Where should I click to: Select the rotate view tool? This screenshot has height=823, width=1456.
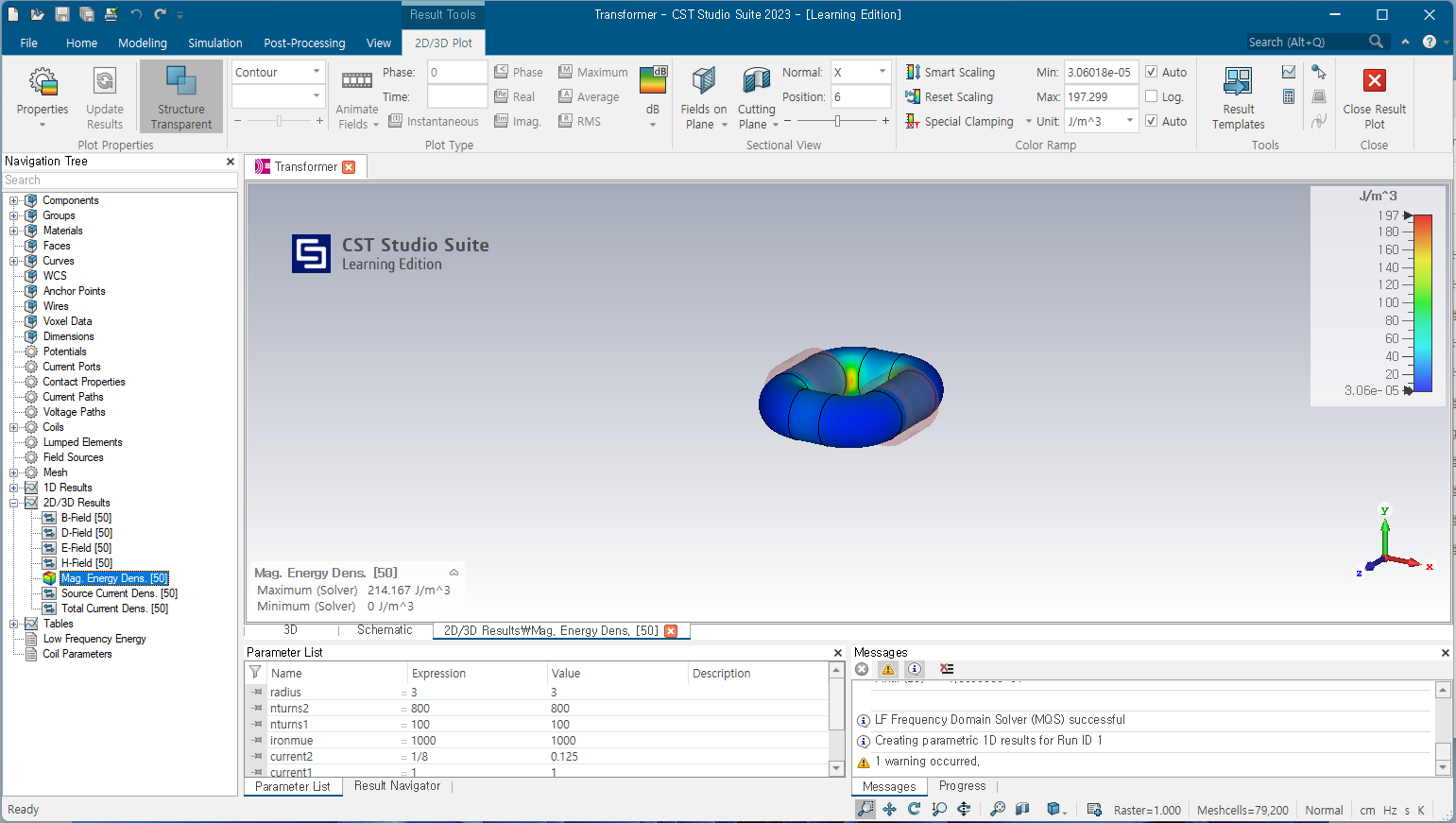(x=915, y=809)
